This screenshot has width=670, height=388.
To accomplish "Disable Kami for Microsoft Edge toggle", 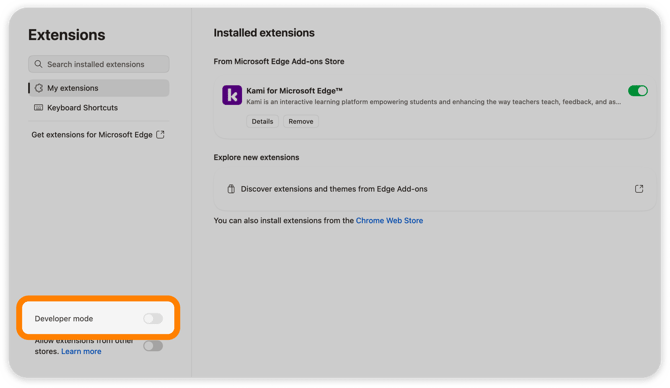I will (x=638, y=91).
